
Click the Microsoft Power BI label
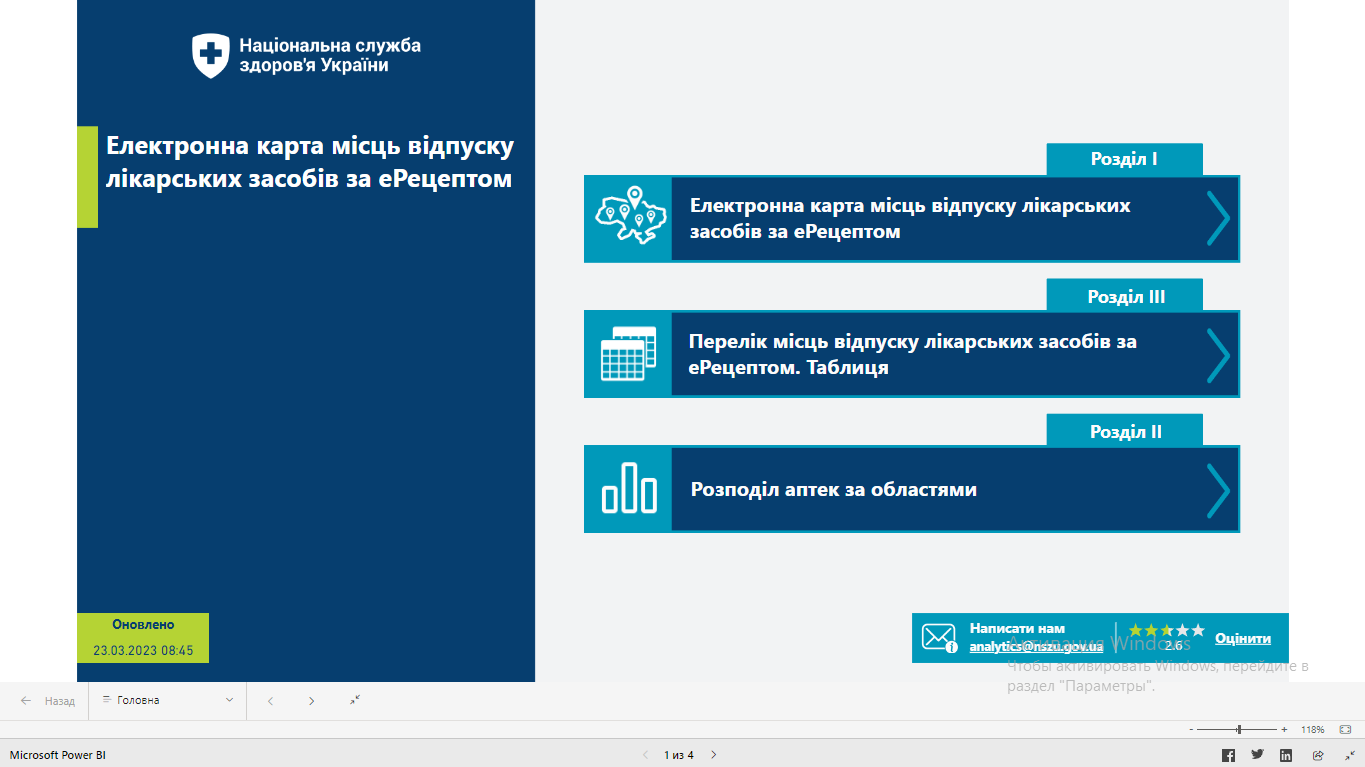pyautogui.click(x=58, y=755)
